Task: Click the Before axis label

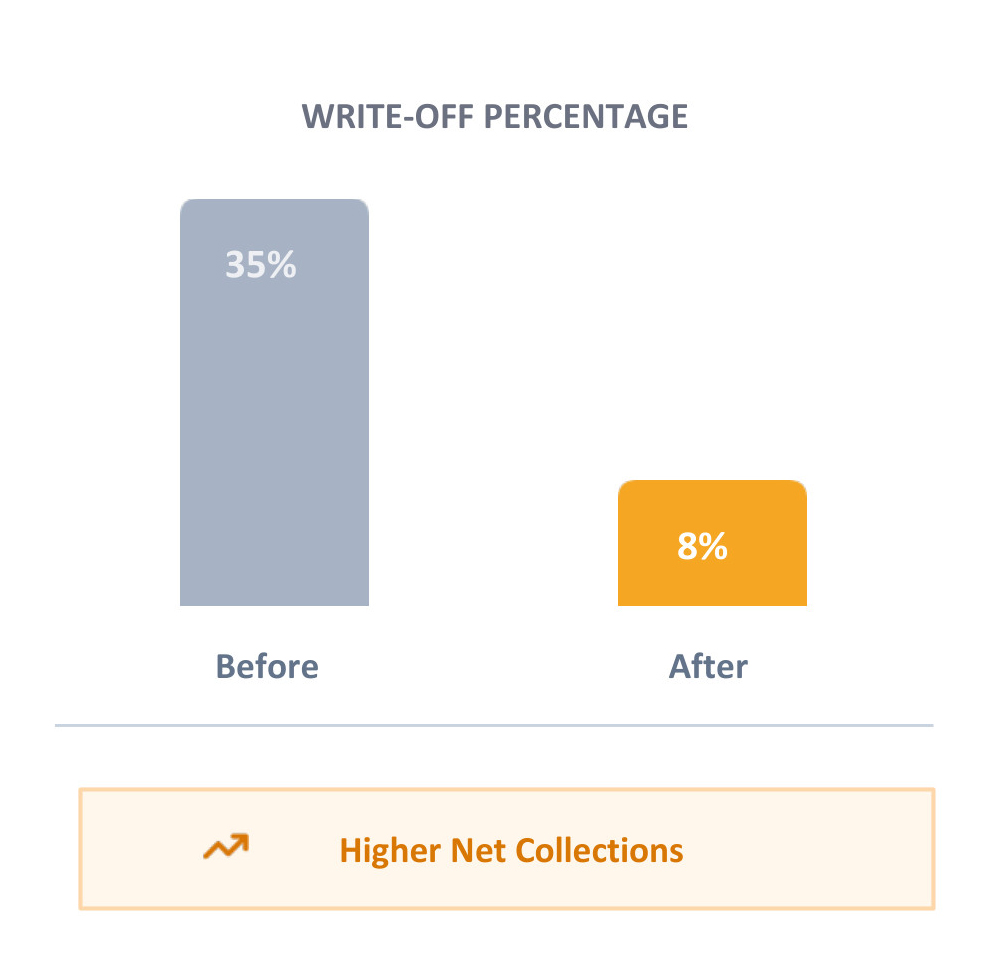Action: (x=267, y=666)
